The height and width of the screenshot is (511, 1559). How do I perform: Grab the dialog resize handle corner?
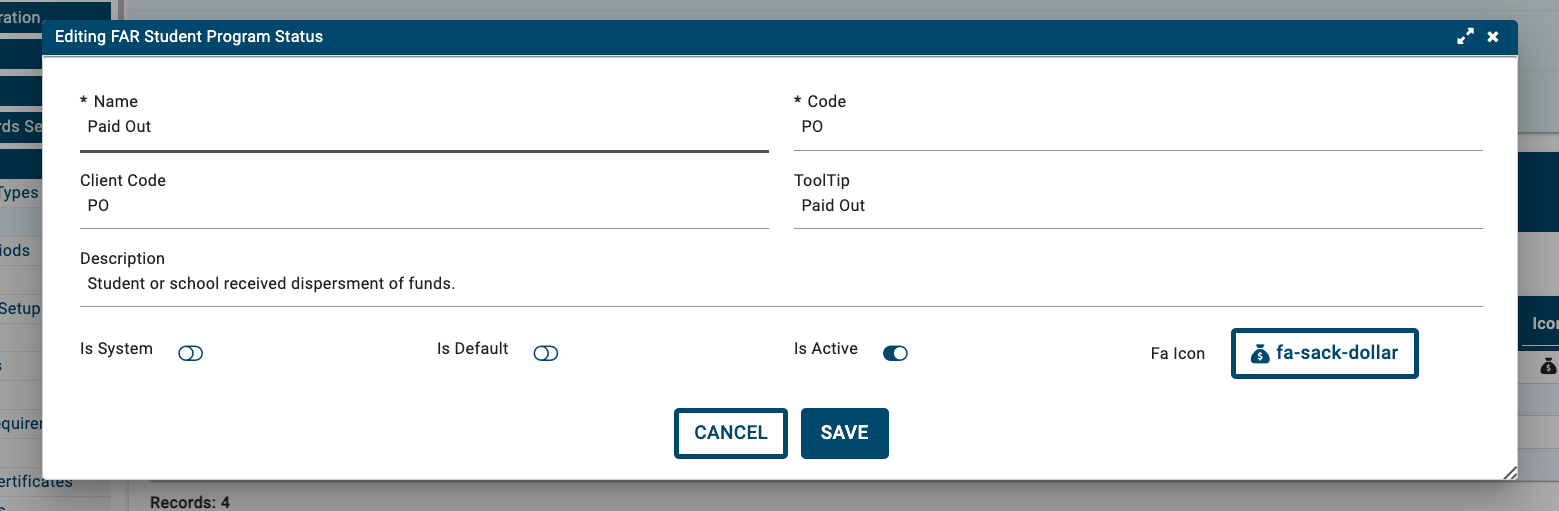[1509, 472]
